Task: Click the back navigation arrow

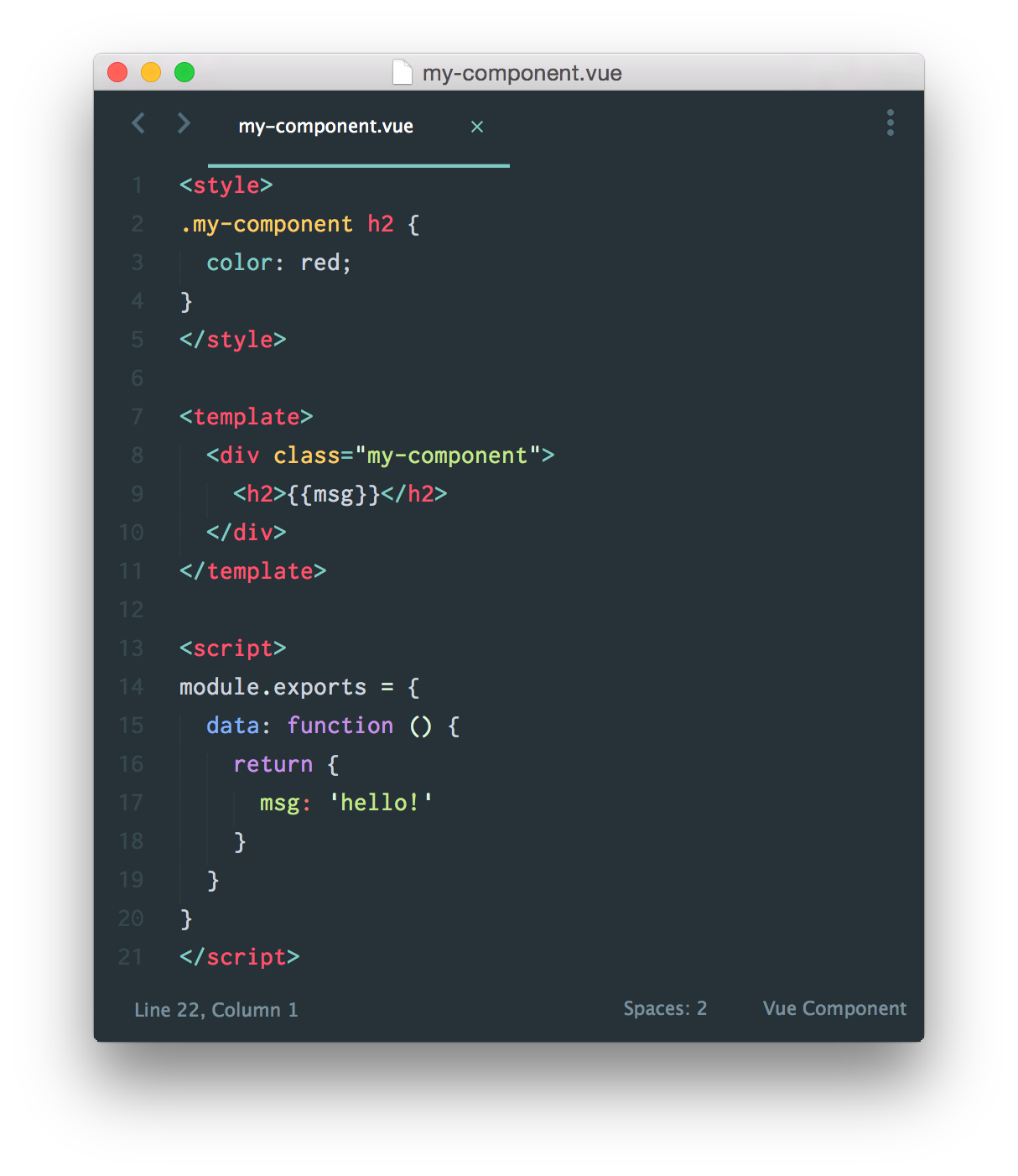Action: click(138, 123)
